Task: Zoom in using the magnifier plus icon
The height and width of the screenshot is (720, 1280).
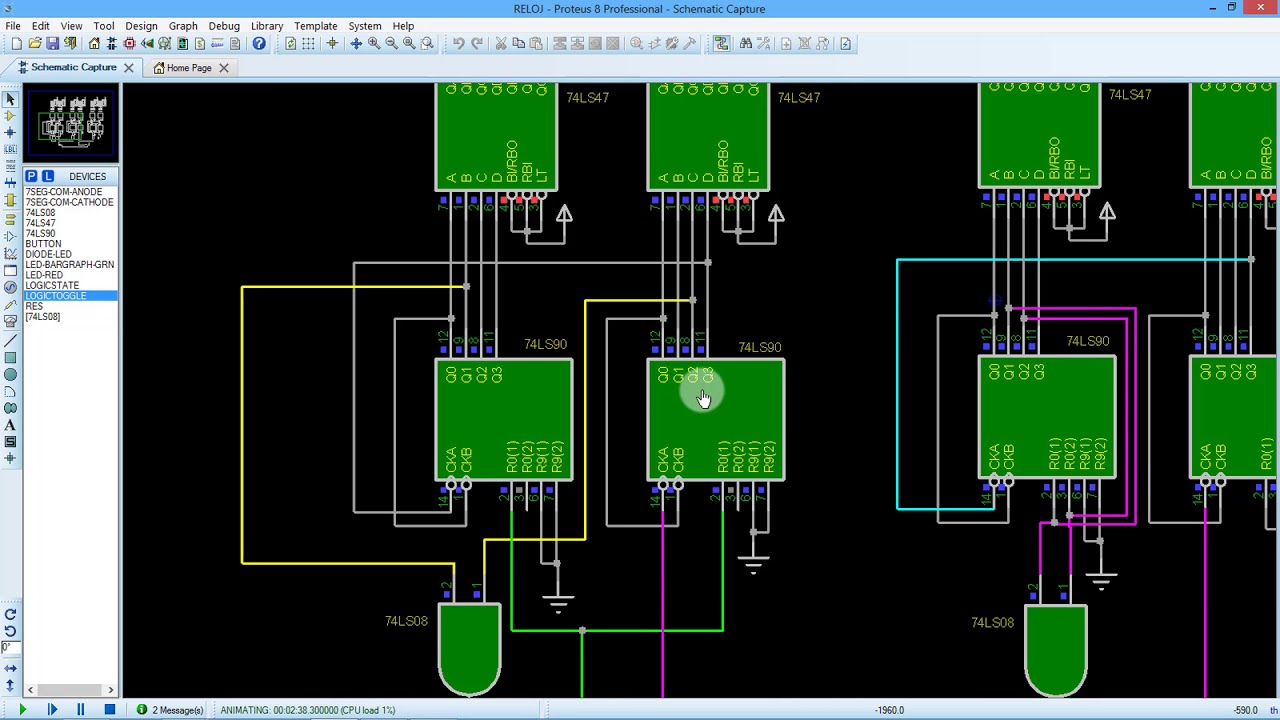Action: 374,43
